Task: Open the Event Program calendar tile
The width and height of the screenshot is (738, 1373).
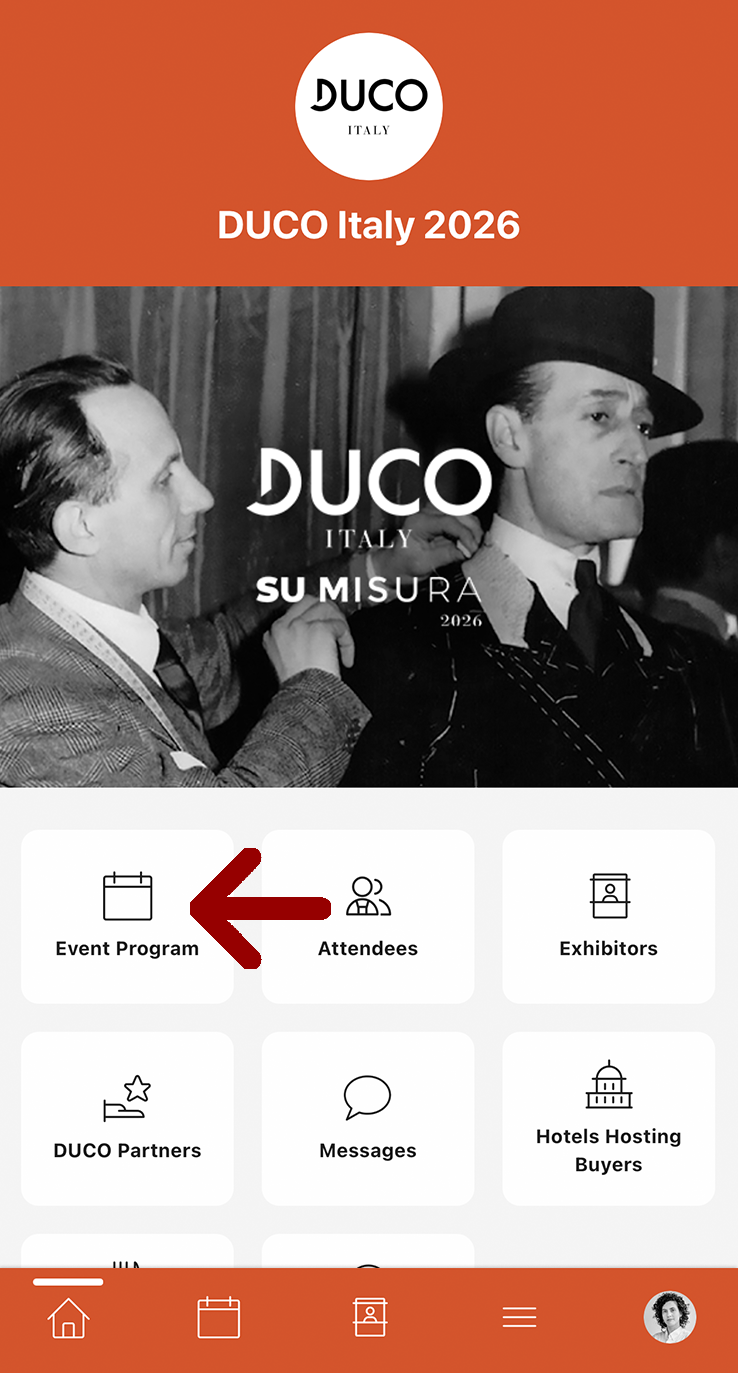Action: point(127,916)
